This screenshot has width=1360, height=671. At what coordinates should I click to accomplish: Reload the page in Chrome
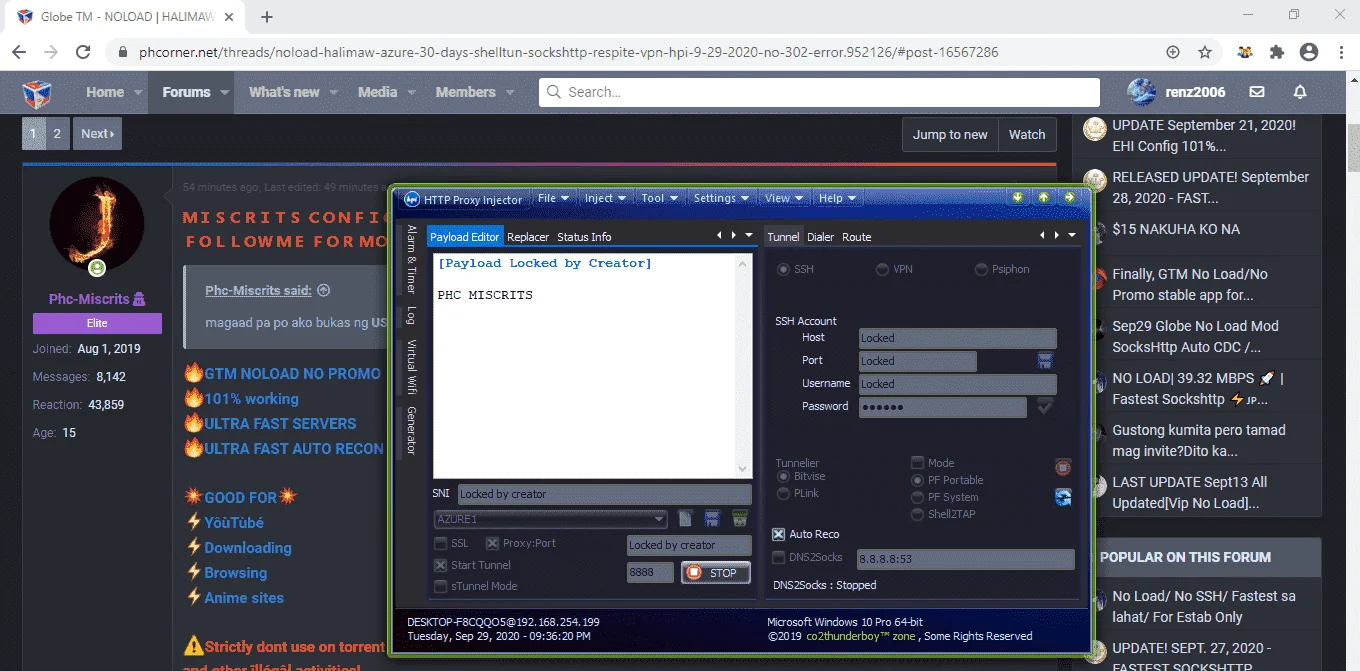point(84,52)
